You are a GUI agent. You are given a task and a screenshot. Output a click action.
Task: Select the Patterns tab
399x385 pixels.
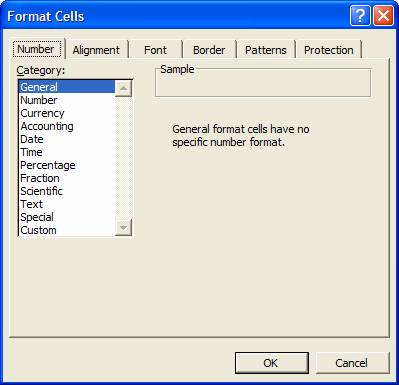(266, 50)
